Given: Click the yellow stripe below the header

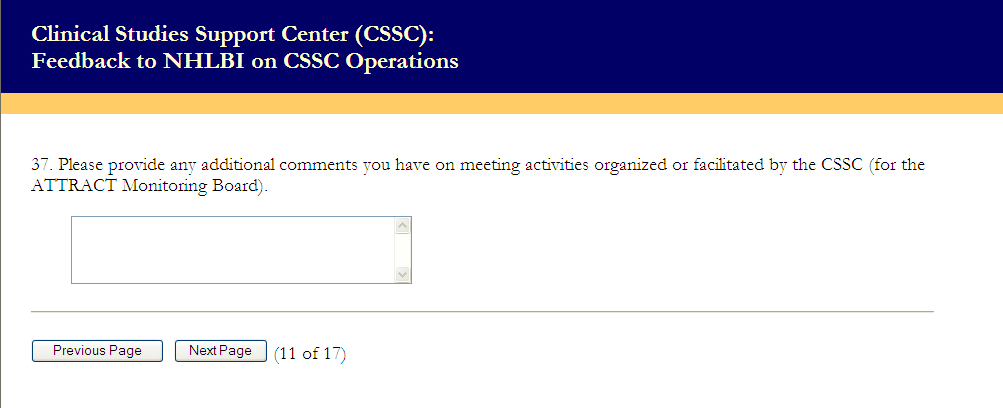Looking at the screenshot, I should (x=500, y=104).
